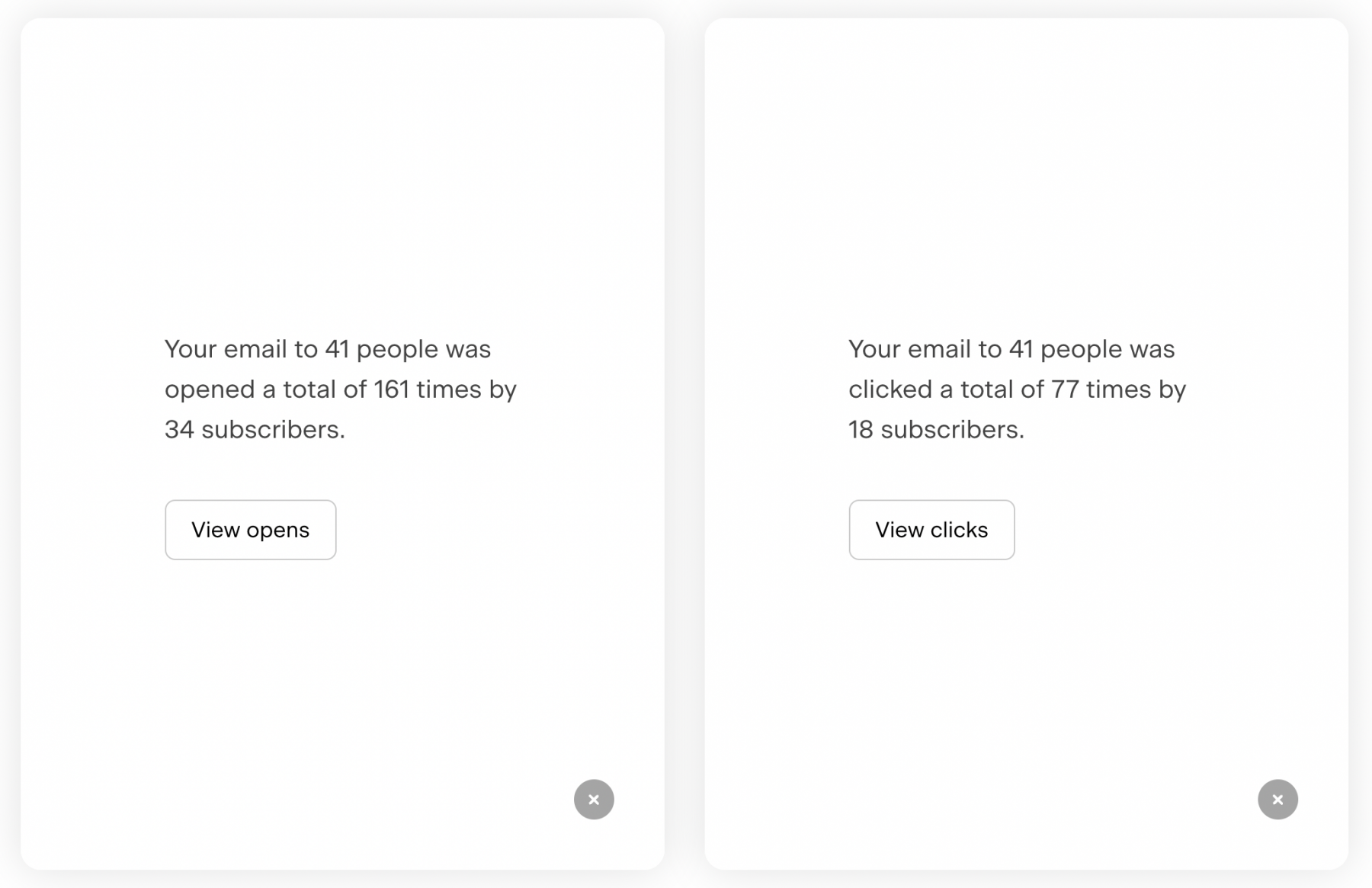Select the clicks summary text
This screenshot has height=888, width=1372.
[1017, 388]
